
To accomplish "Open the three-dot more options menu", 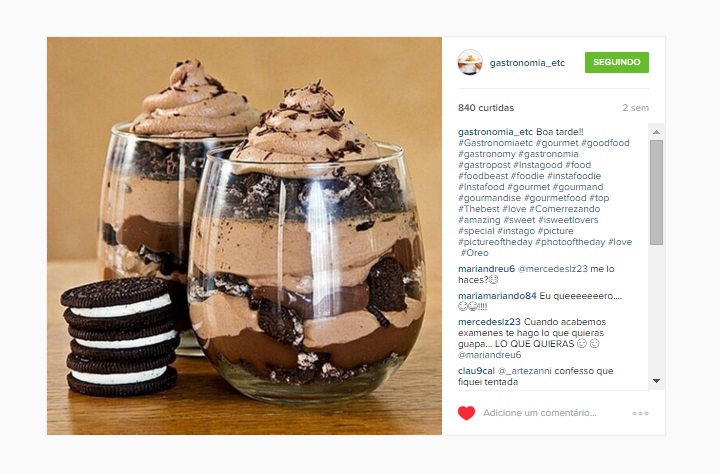I will click(640, 413).
